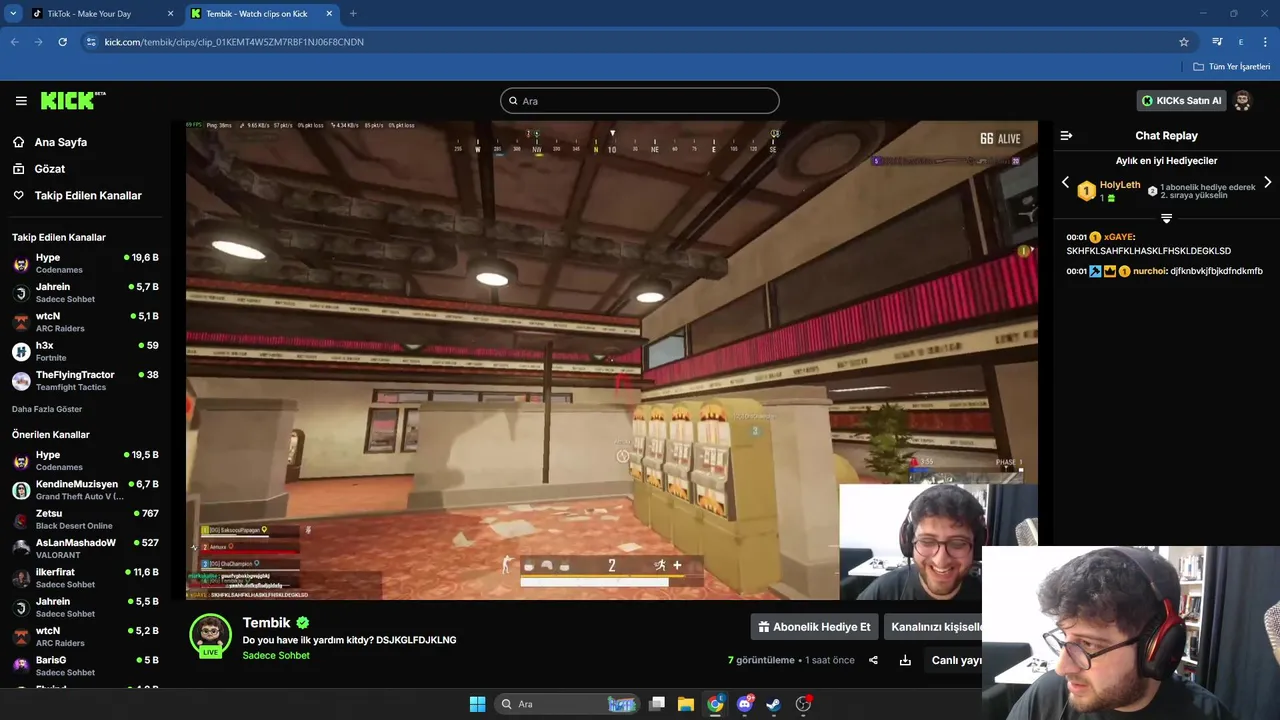Open OBS Studio from taskbar

point(803,704)
